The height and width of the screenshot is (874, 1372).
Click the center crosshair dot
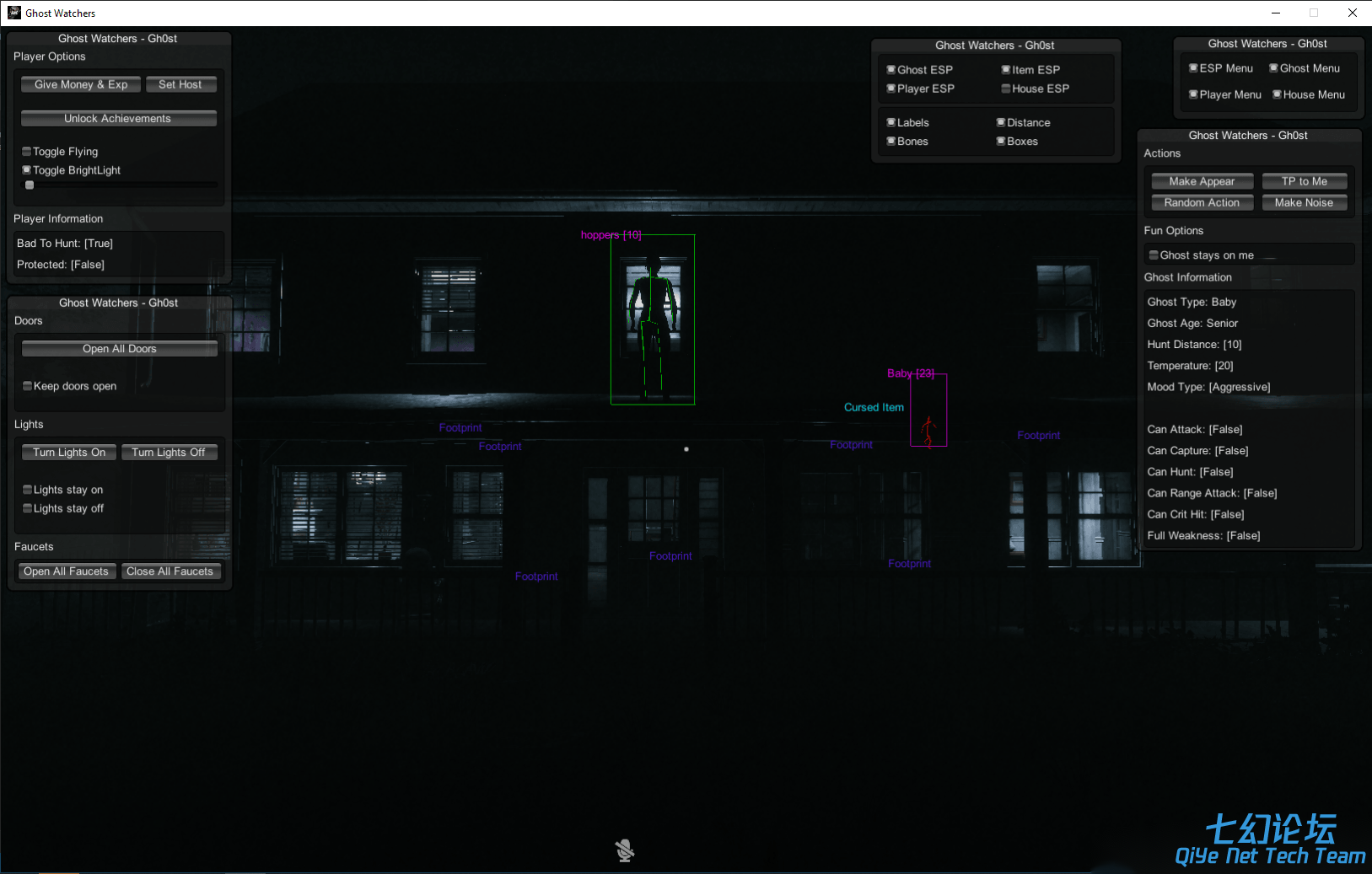[x=686, y=449]
